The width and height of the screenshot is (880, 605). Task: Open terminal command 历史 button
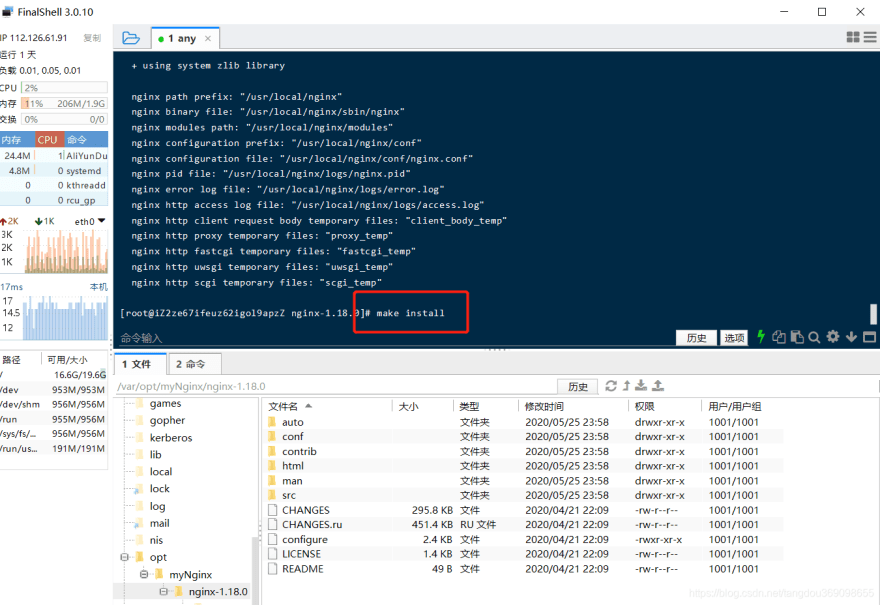pyautogui.click(x=696, y=337)
